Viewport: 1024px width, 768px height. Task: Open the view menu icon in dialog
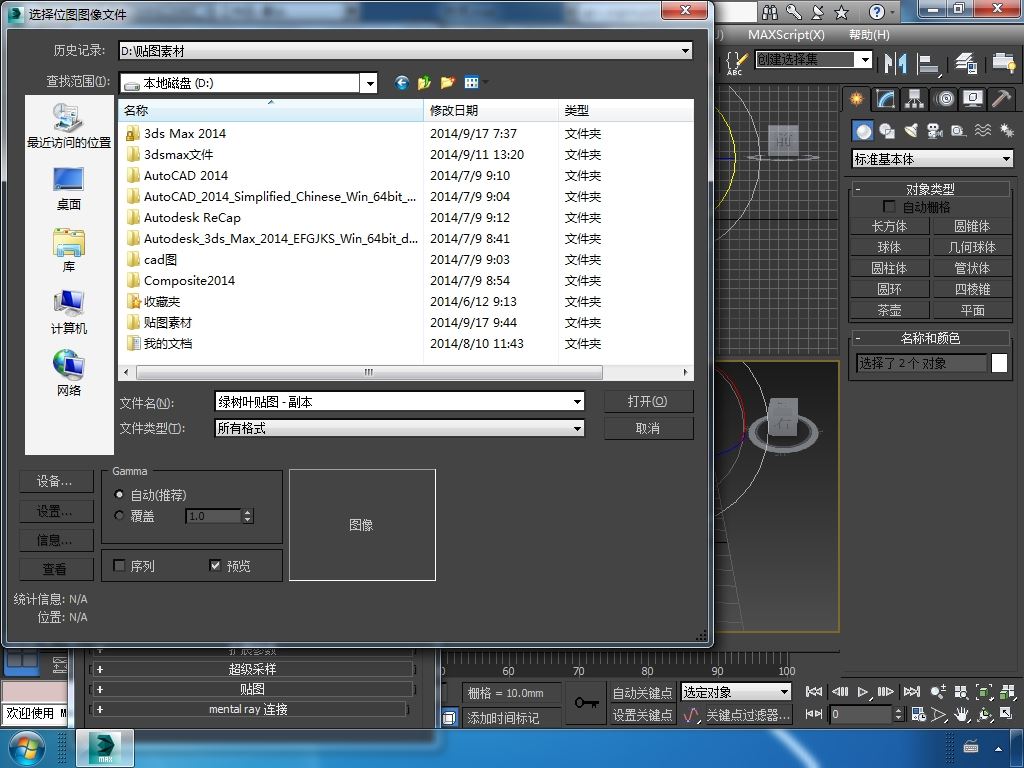[472, 82]
